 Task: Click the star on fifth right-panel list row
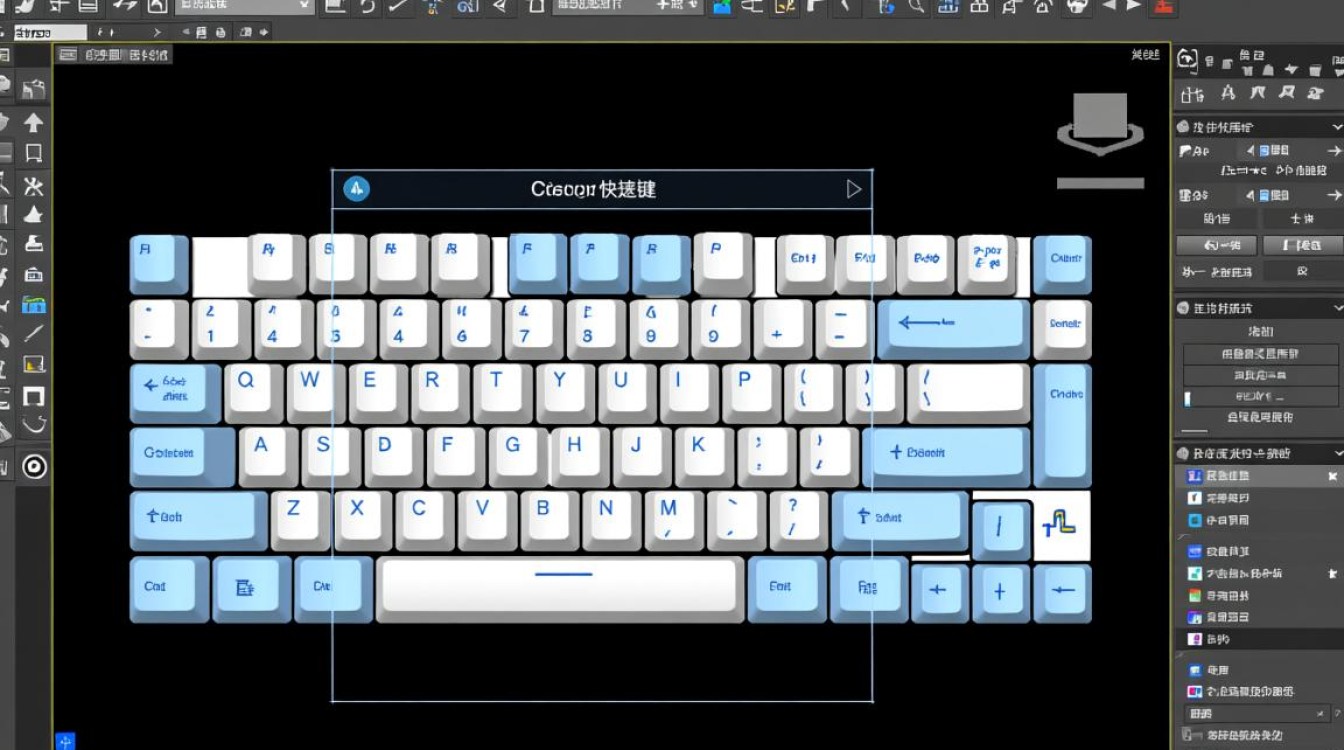click(1331, 574)
